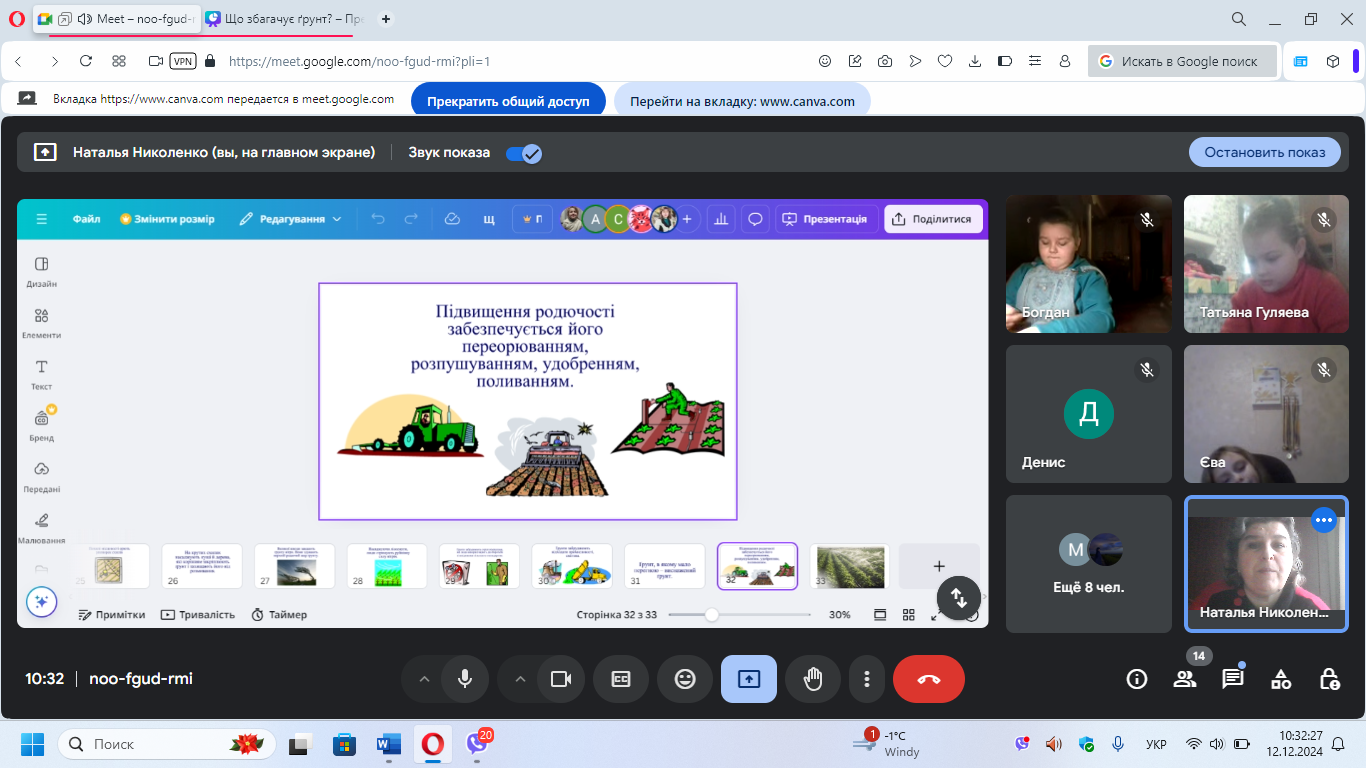
Task: Add collaborator with the plus icon
Action: 687,219
